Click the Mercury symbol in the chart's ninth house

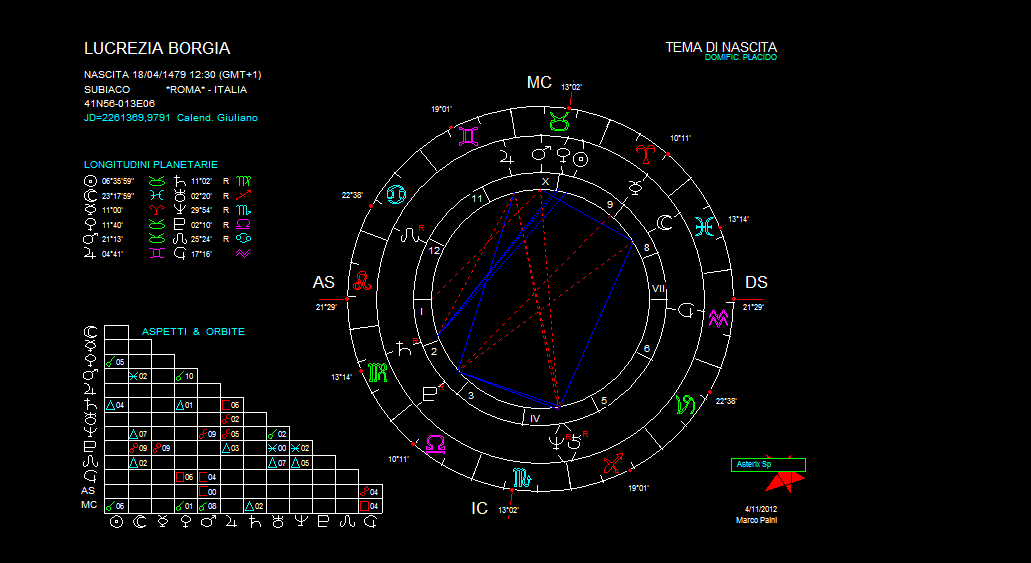635,189
